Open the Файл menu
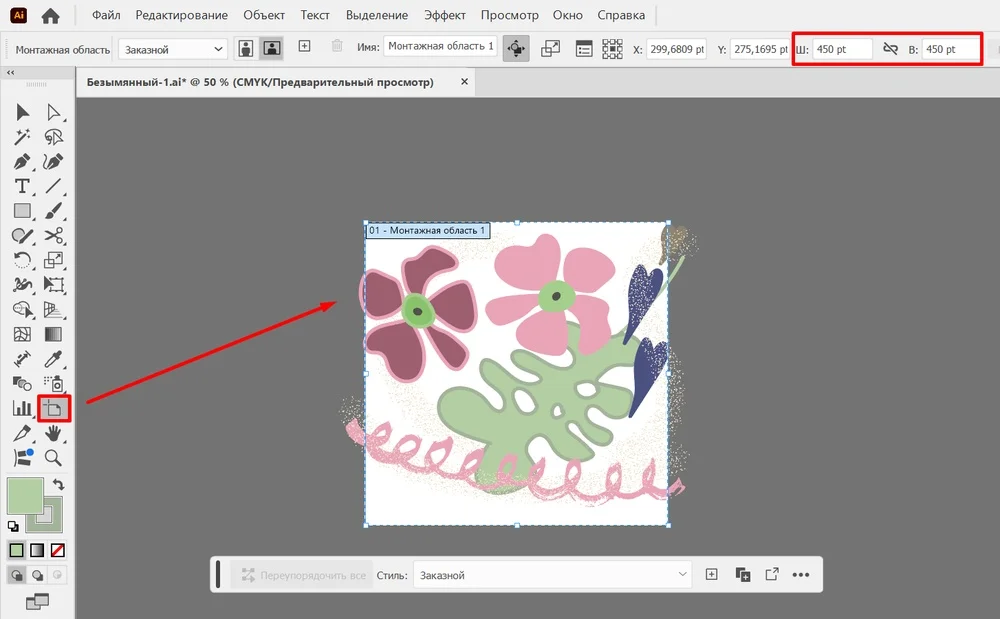Image resolution: width=1000 pixels, height=619 pixels. tap(107, 16)
